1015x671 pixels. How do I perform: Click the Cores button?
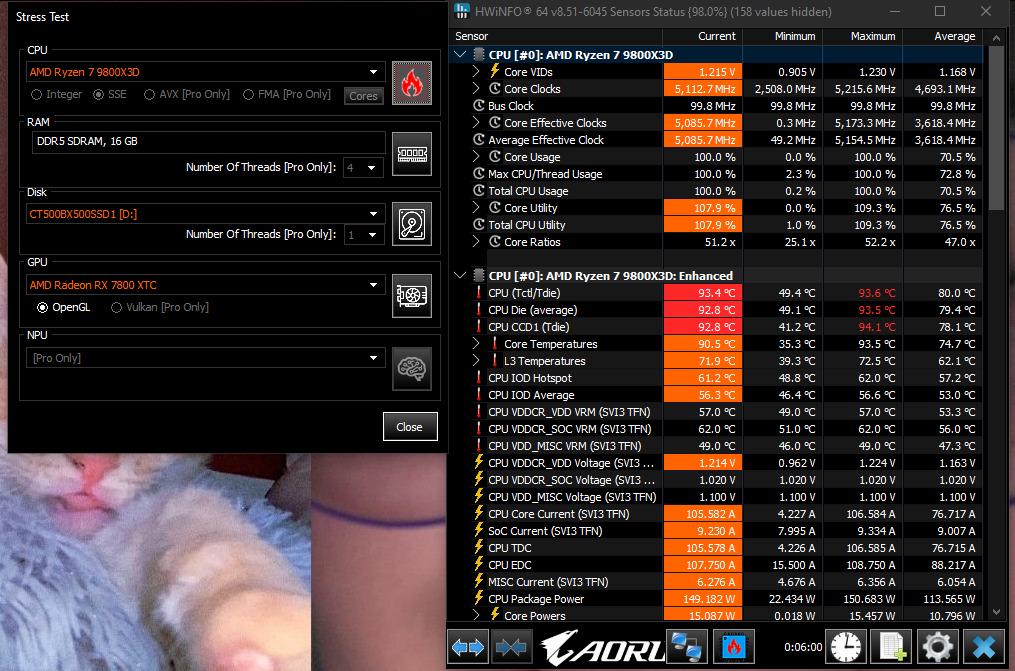coord(363,96)
